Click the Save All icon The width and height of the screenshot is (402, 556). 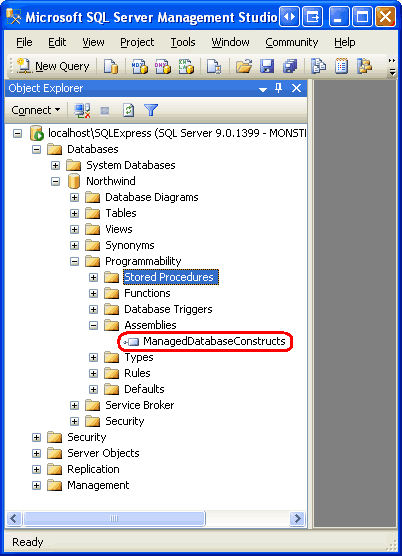pyautogui.click(x=290, y=66)
